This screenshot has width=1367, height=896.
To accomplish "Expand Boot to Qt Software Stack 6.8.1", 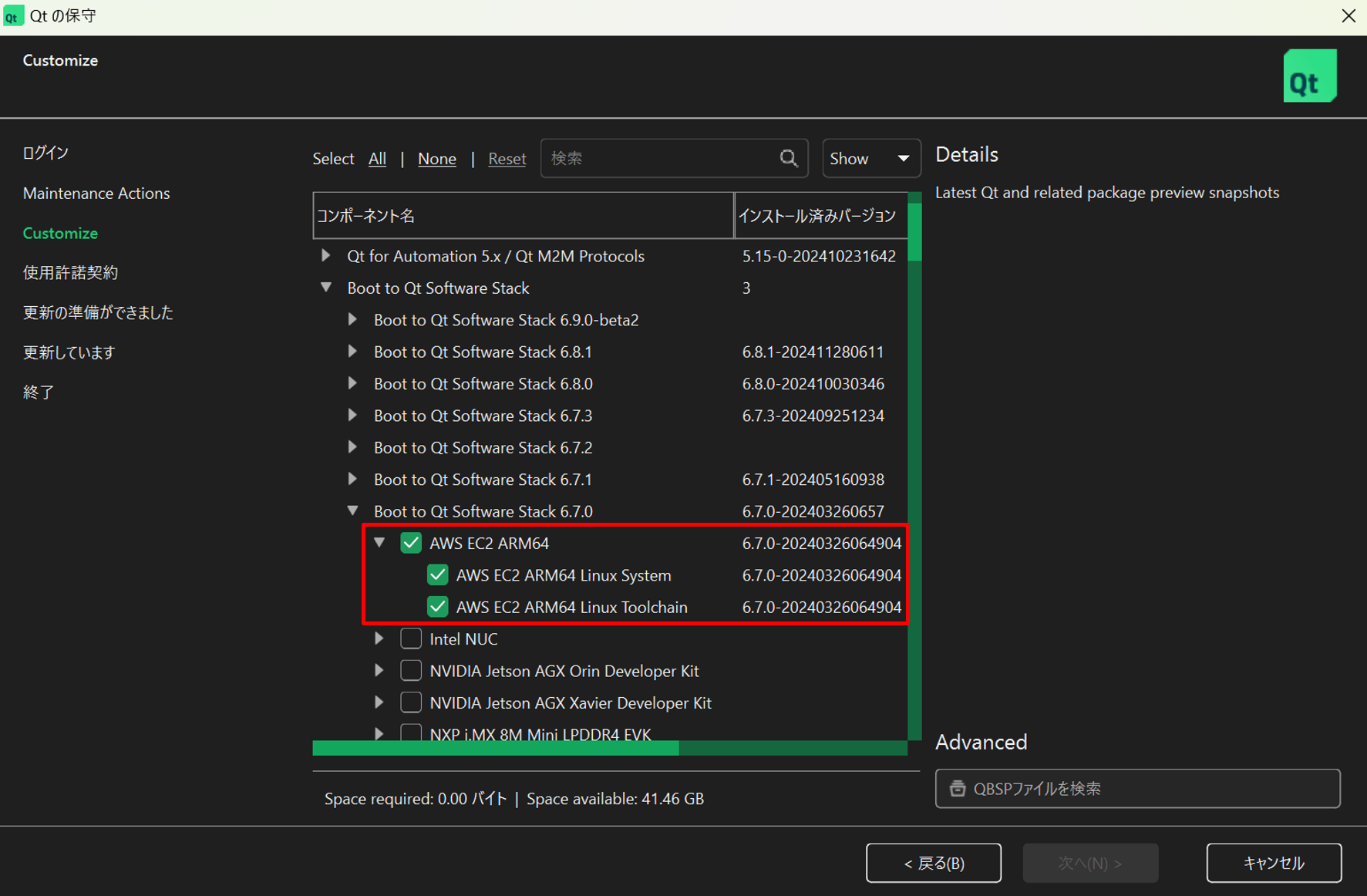I will click(x=352, y=352).
